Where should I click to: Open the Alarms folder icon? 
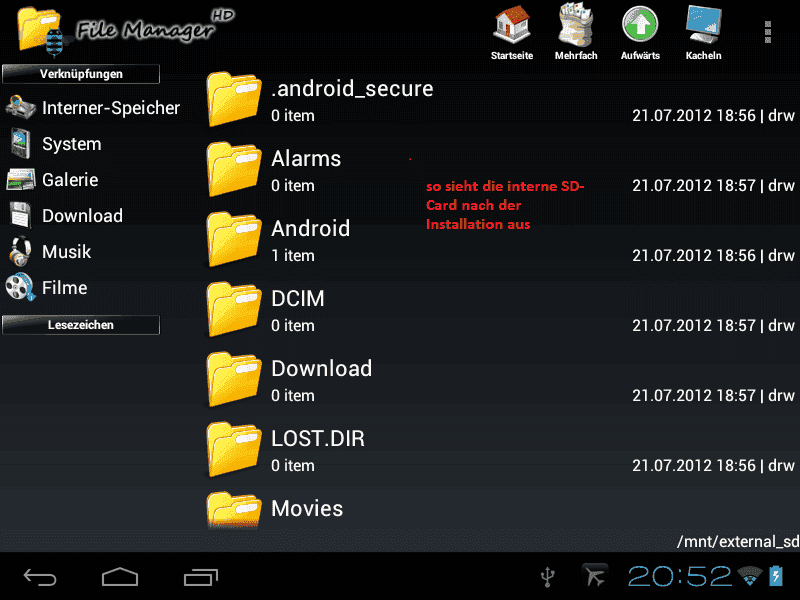[x=234, y=169]
